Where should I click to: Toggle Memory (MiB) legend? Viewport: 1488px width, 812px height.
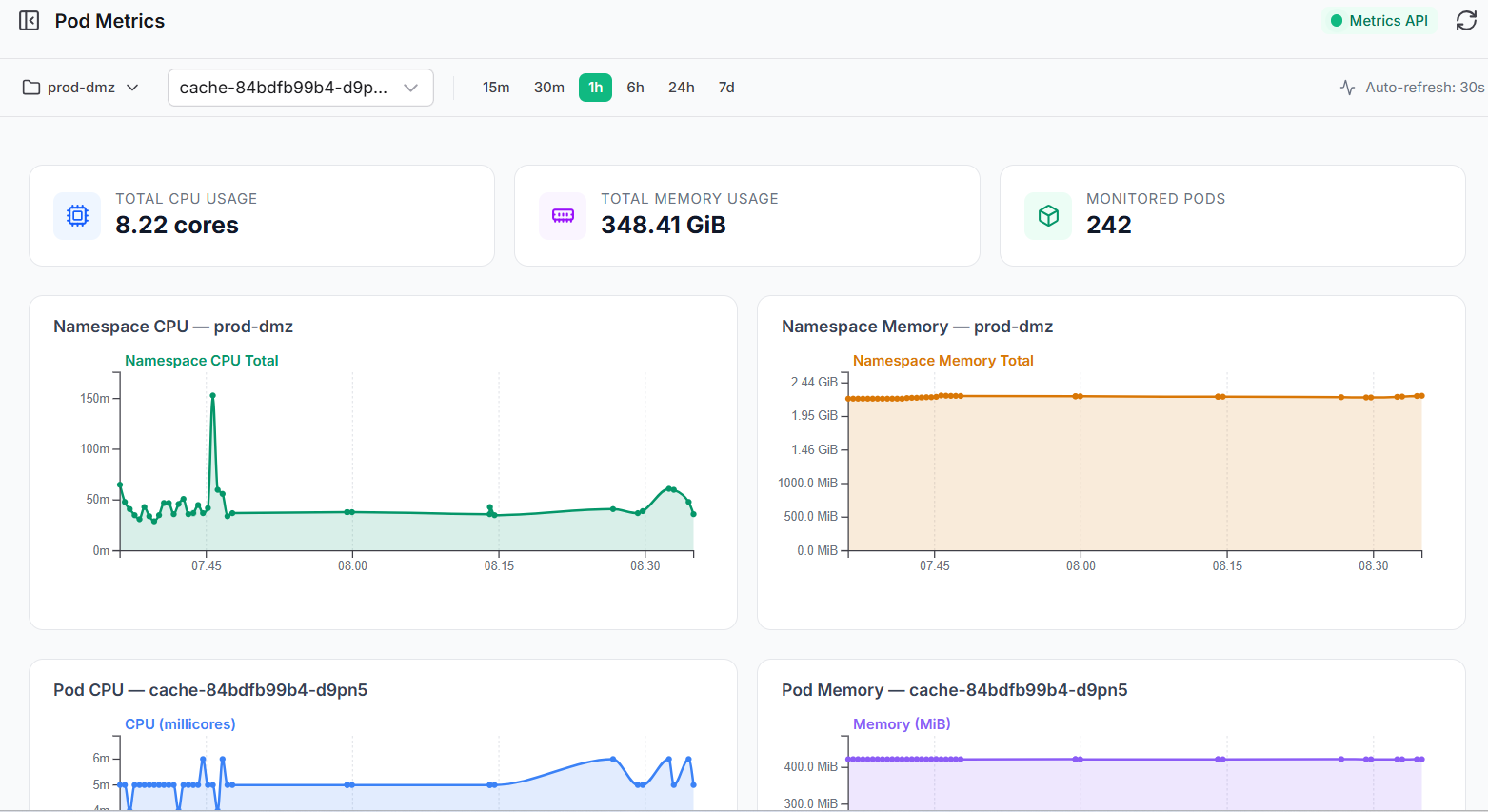[902, 724]
